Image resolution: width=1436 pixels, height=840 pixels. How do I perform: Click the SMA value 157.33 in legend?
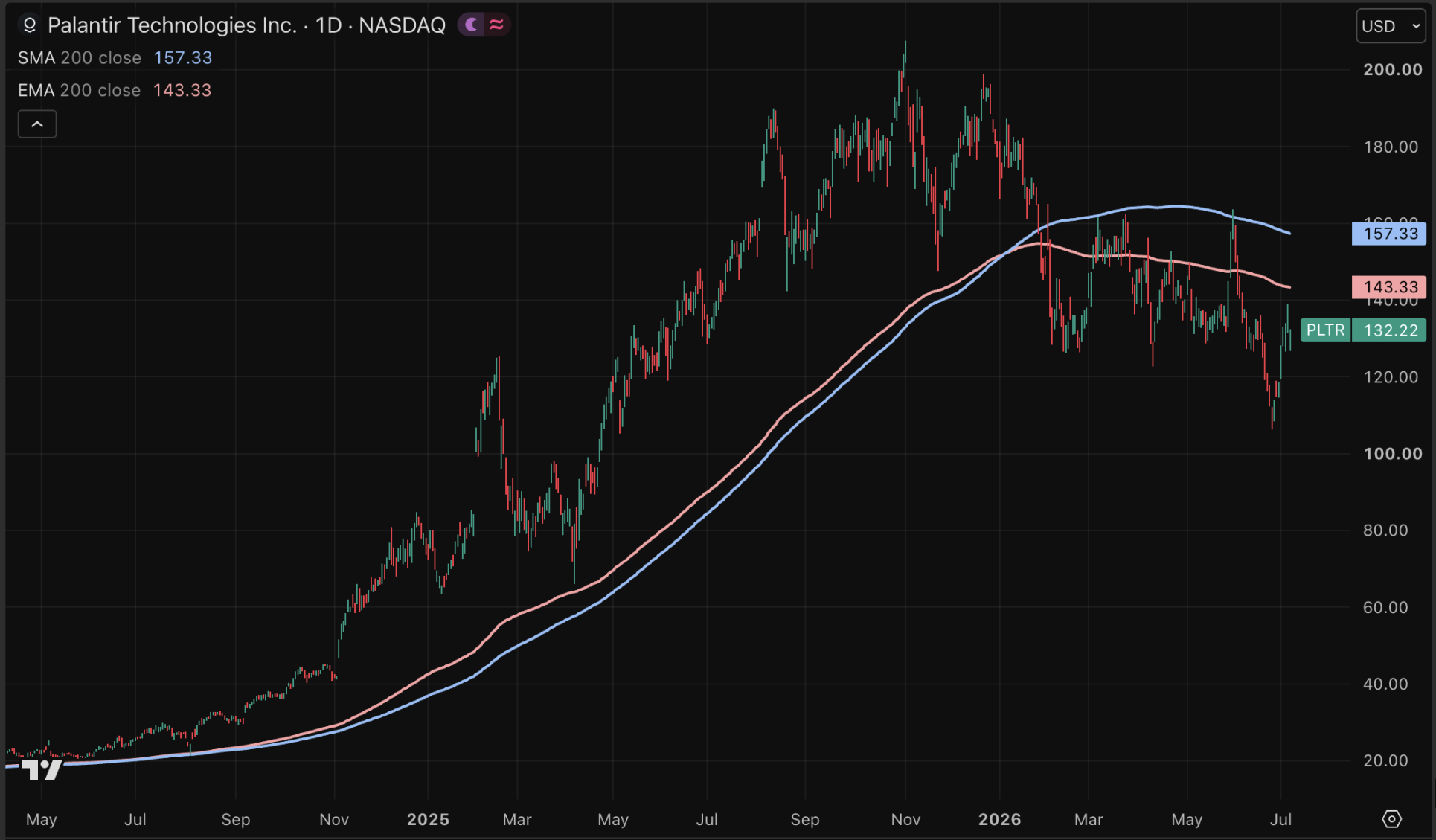[183, 58]
